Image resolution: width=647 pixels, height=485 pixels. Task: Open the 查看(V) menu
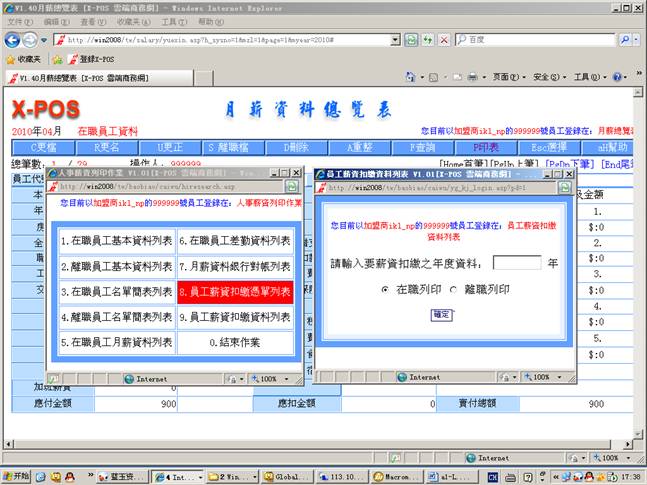(93, 21)
